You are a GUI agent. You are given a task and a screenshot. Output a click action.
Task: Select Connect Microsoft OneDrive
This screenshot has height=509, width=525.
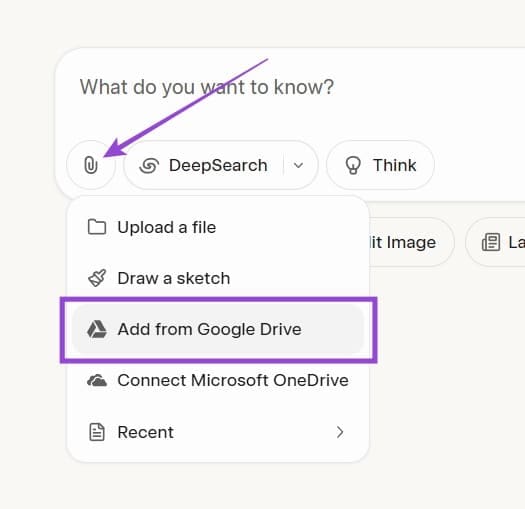[x=218, y=380]
